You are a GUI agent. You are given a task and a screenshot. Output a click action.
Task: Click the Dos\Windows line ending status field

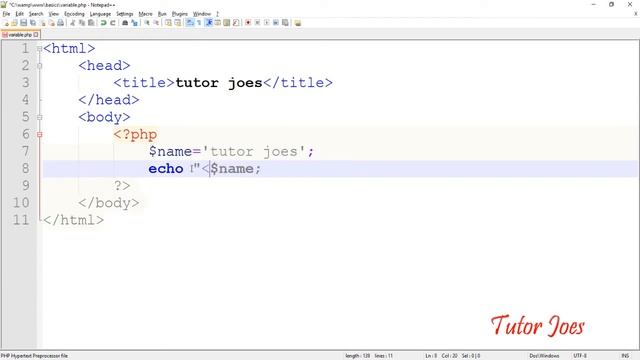[544, 356]
